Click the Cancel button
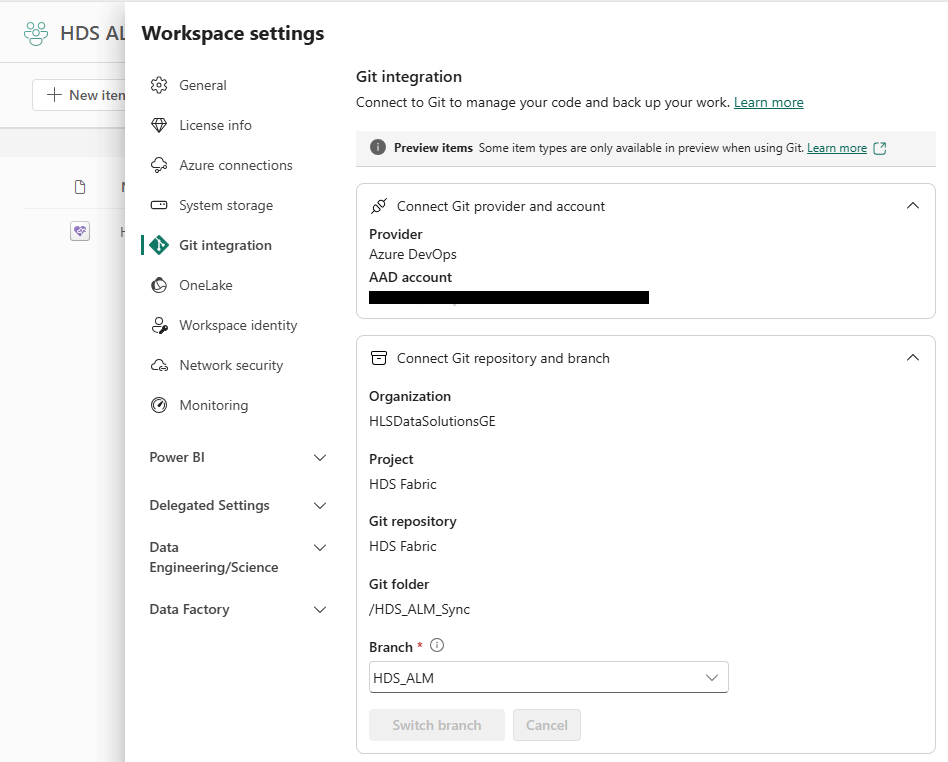The width and height of the screenshot is (948, 762). pos(547,725)
